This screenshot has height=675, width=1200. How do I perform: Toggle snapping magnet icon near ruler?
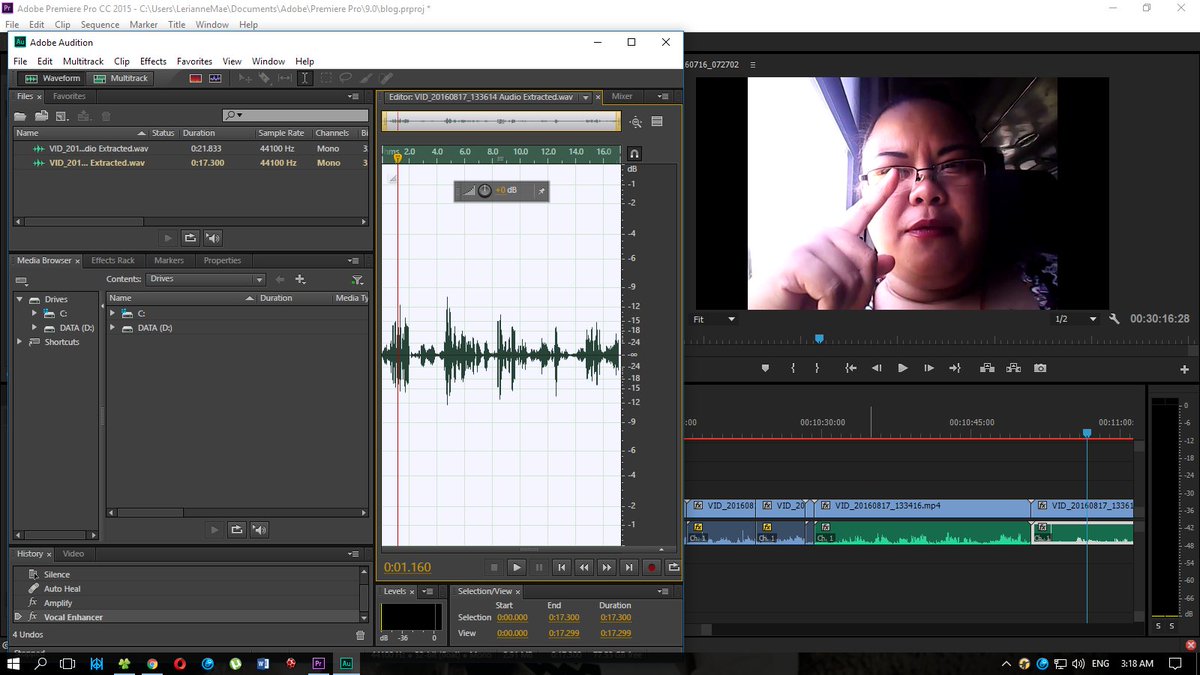pyautogui.click(x=634, y=154)
